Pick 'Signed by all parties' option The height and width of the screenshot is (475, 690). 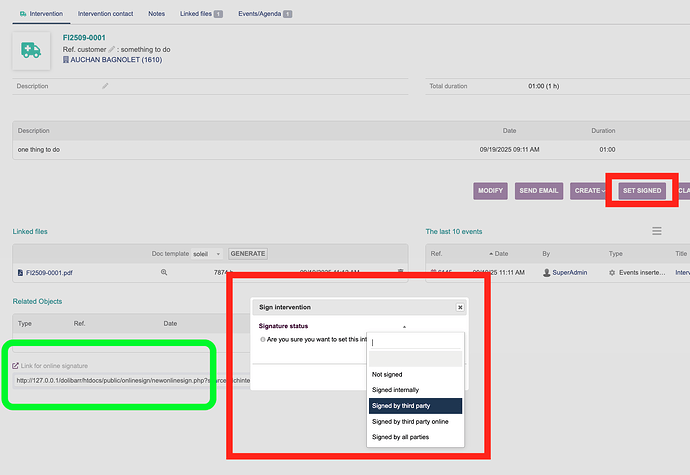click(409, 437)
